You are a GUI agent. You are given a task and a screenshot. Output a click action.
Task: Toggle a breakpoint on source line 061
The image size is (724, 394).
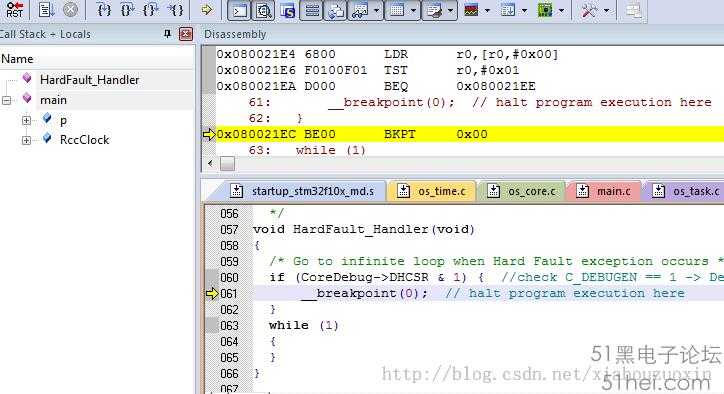coord(211,294)
